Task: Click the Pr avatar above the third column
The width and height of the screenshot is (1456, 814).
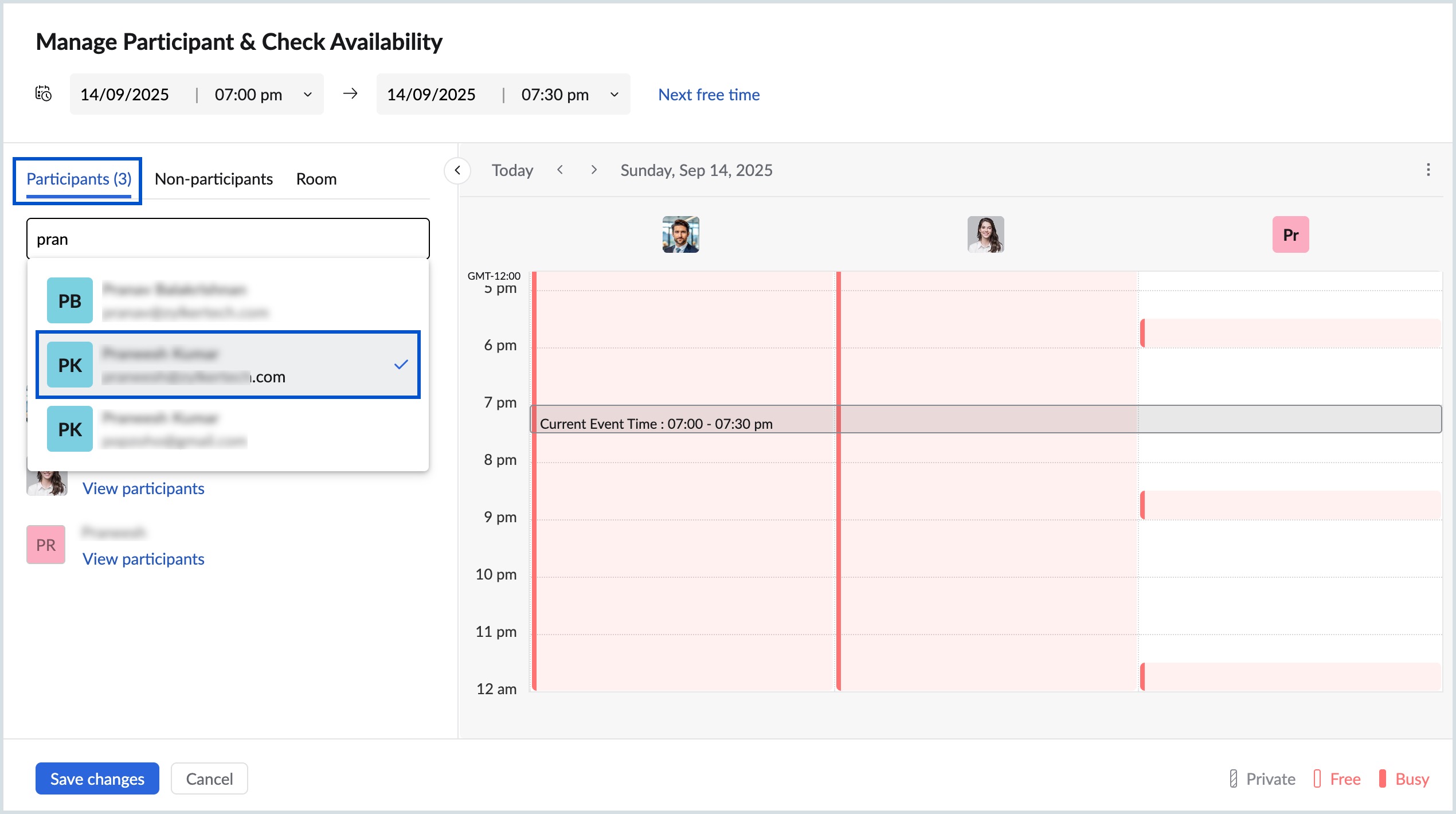Action: [x=1290, y=234]
